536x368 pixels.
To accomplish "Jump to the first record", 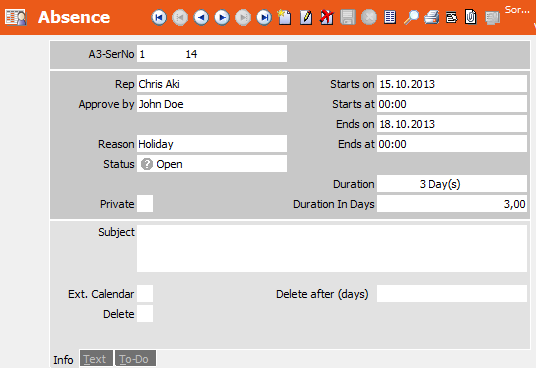I will pyautogui.click(x=159, y=17).
